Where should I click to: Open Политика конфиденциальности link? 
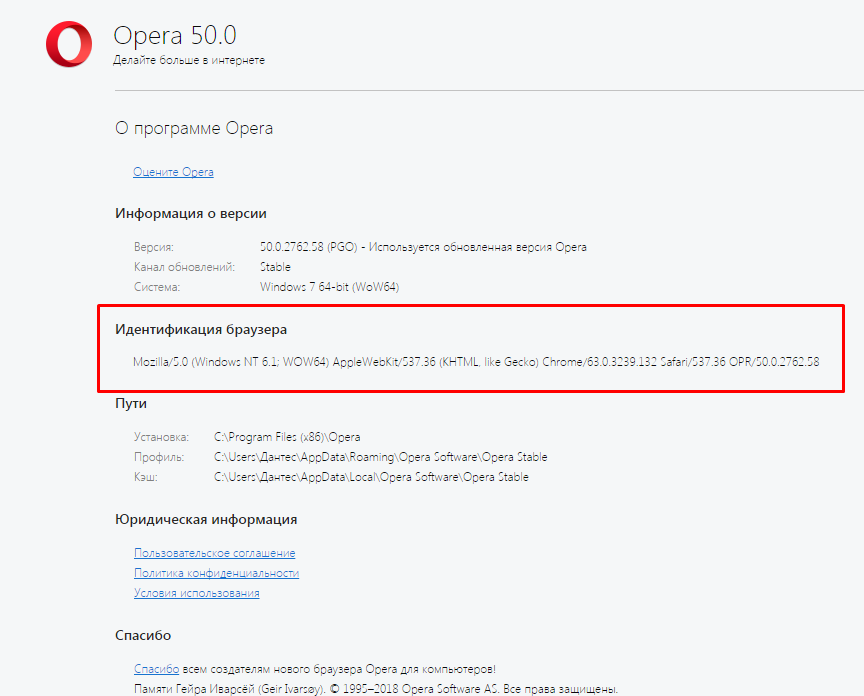[x=216, y=573]
